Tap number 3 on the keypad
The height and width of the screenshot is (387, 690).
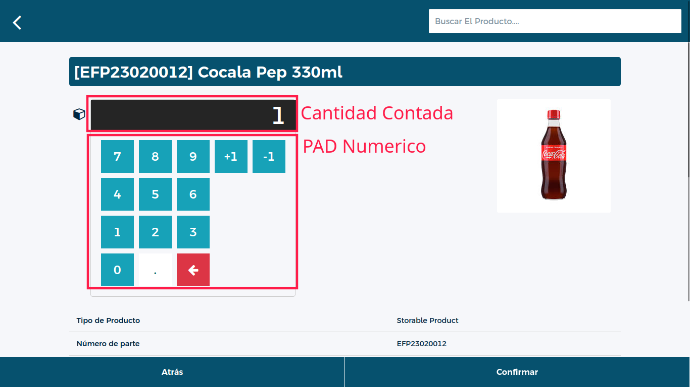(x=193, y=232)
